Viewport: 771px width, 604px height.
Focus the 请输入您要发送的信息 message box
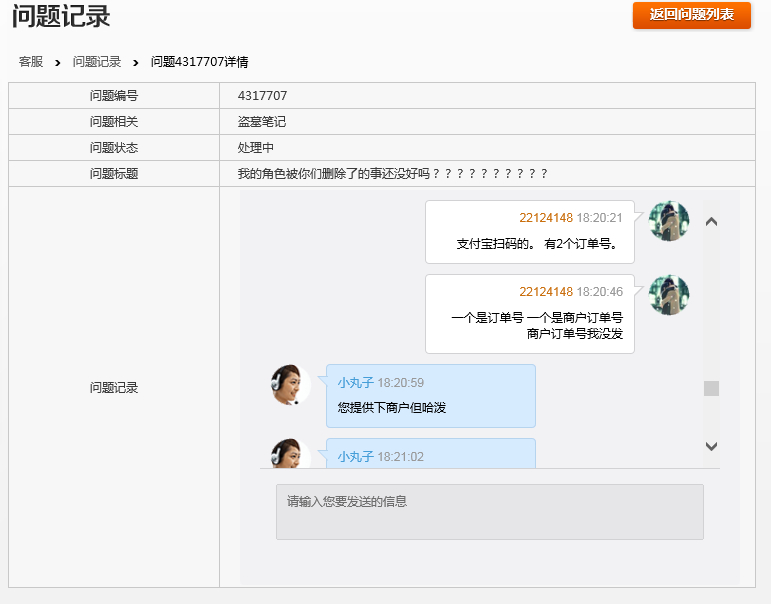coord(490,512)
